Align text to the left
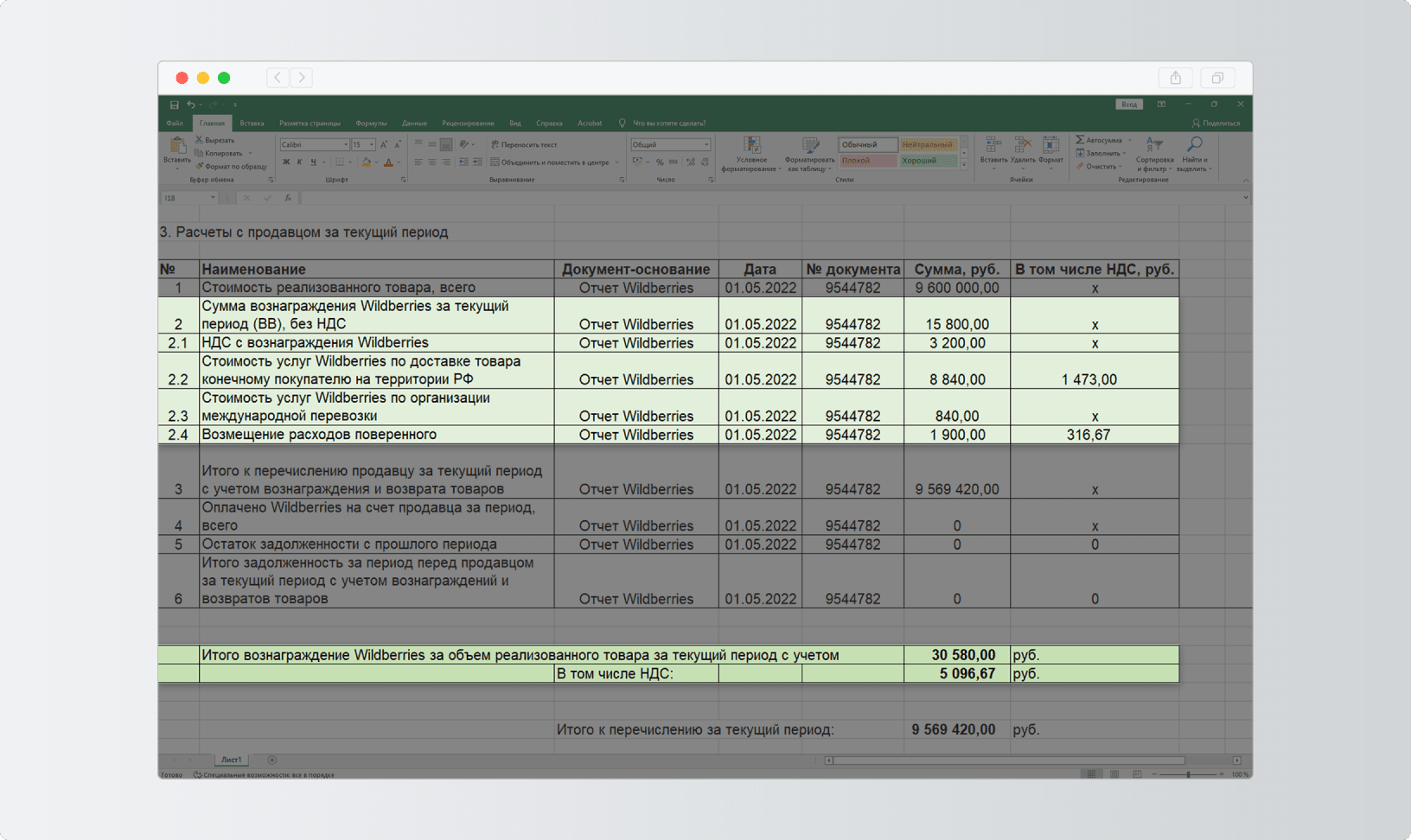 (x=418, y=162)
